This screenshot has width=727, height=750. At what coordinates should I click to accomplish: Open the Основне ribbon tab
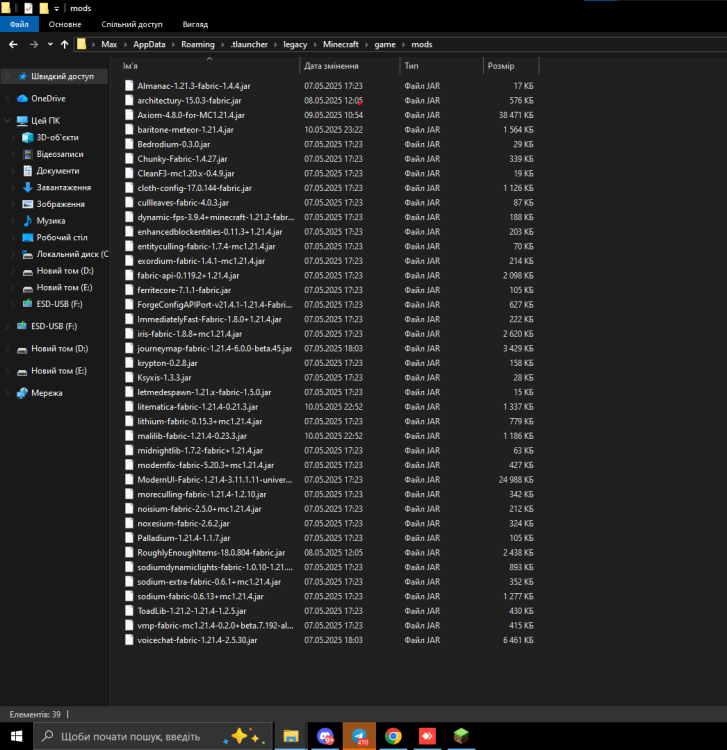coord(65,24)
